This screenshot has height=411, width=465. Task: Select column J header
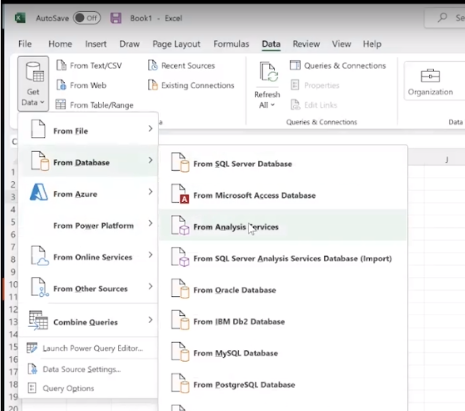point(447,160)
